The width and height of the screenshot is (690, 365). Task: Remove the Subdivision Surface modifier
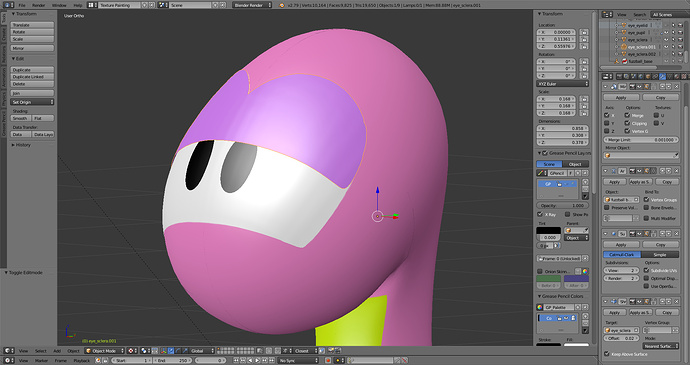tap(677, 233)
